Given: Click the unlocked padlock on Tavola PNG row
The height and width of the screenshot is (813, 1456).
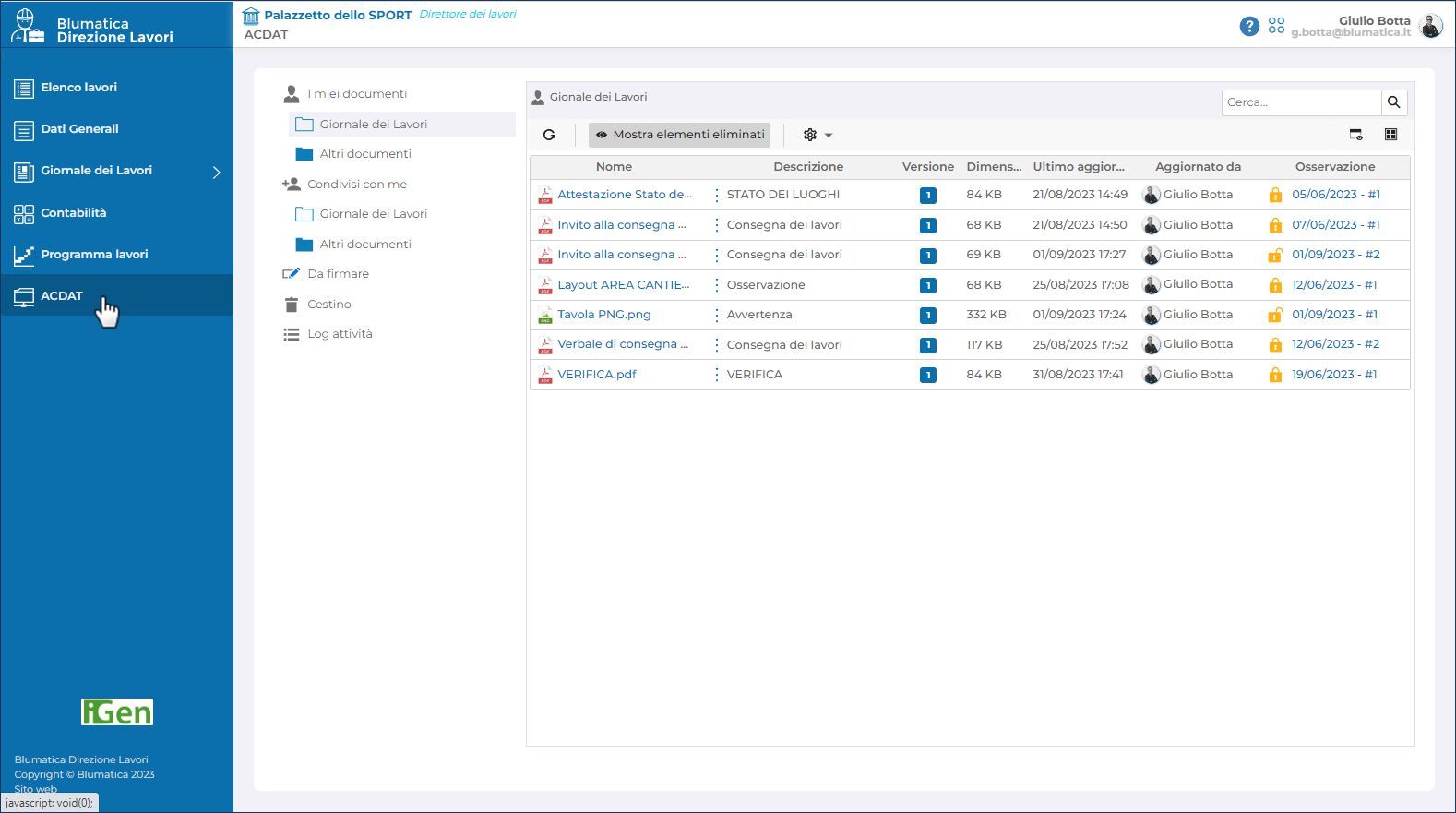Looking at the screenshot, I should (x=1275, y=315).
